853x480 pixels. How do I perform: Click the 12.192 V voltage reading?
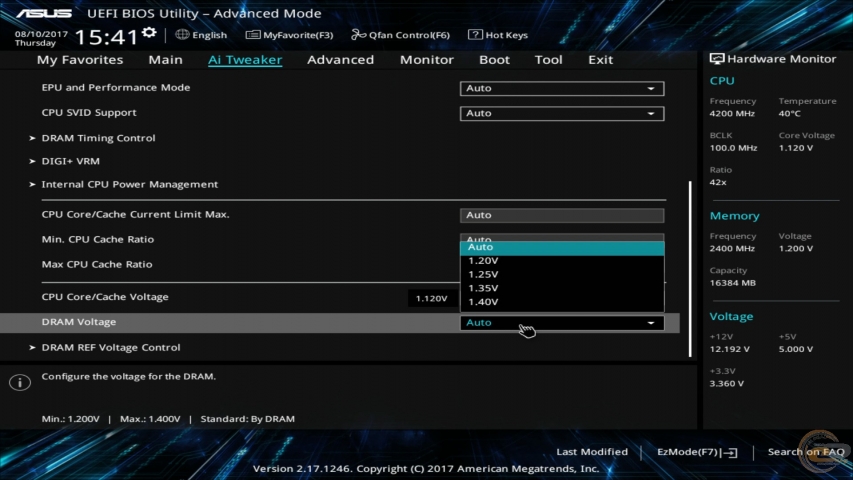point(730,349)
